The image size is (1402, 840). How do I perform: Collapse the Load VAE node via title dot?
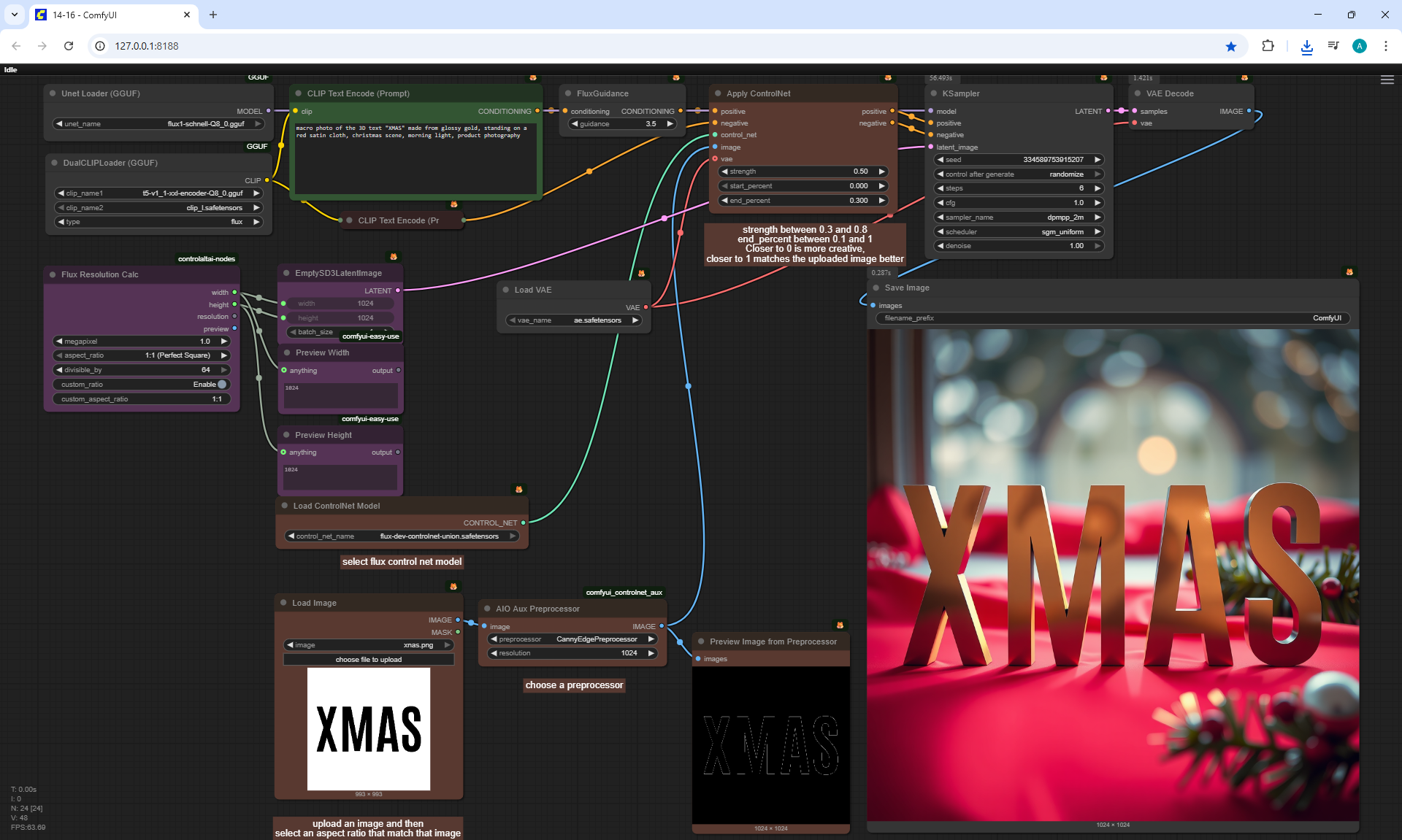[505, 290]
